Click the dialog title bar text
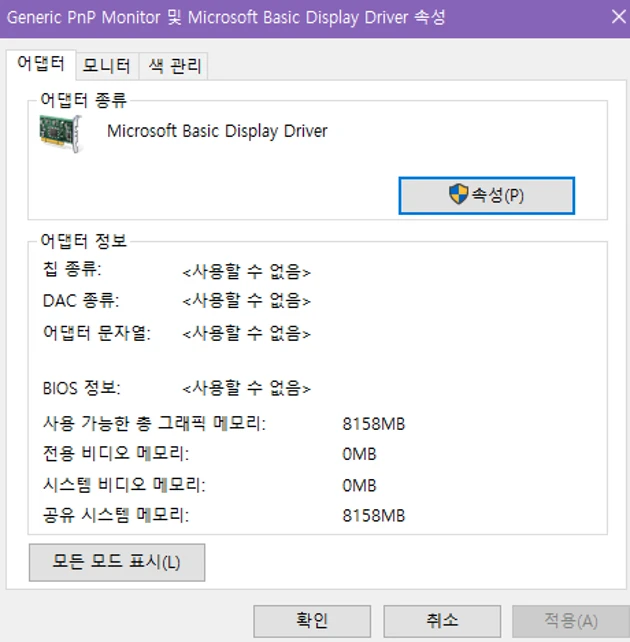 [226, 18]
